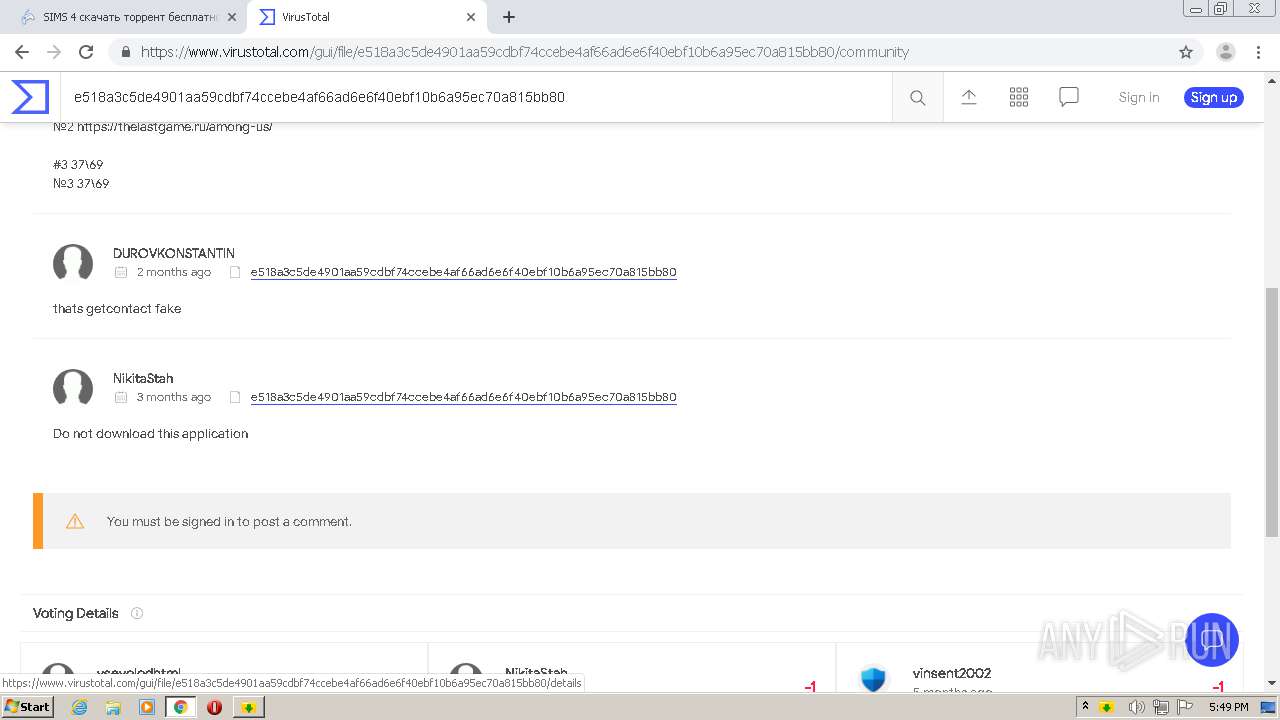Viewport: 1280px width, 720px height.
Task: Click the Action Center flag icon
Action: click(x=1184, y=707)
